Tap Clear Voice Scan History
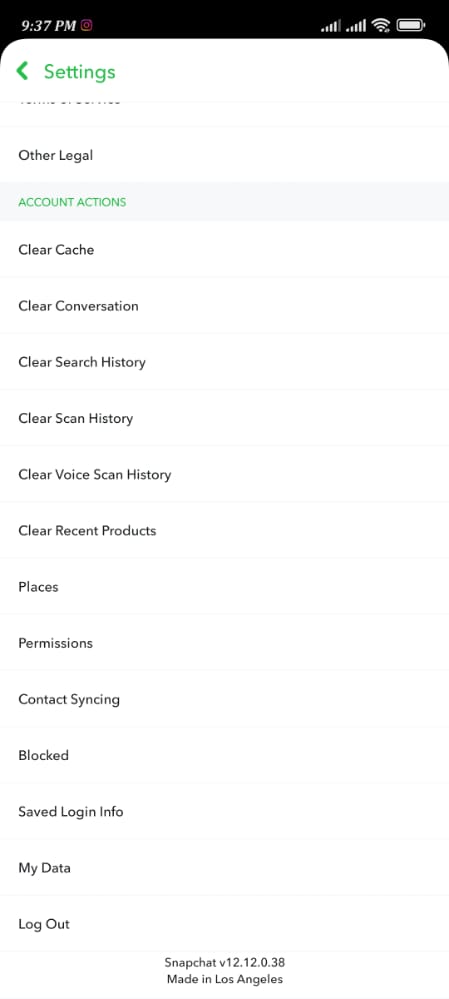Screen dimensions: 449x999 pyautogui.click(x=224, y=474)
